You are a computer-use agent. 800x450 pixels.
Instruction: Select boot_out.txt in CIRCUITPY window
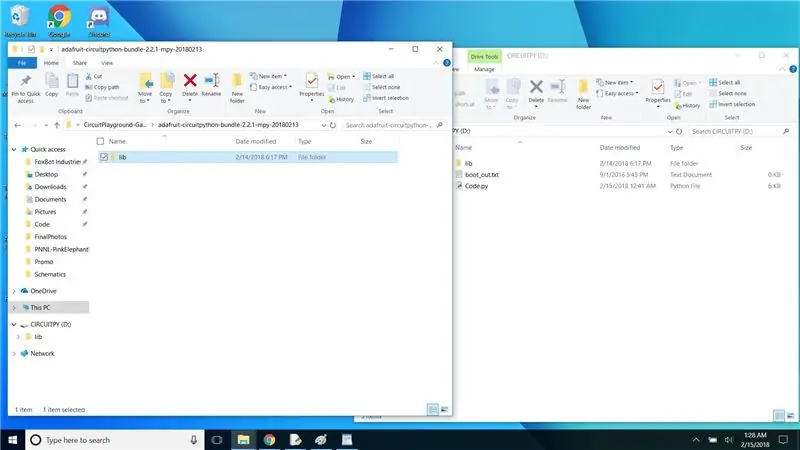coord(482,174)
